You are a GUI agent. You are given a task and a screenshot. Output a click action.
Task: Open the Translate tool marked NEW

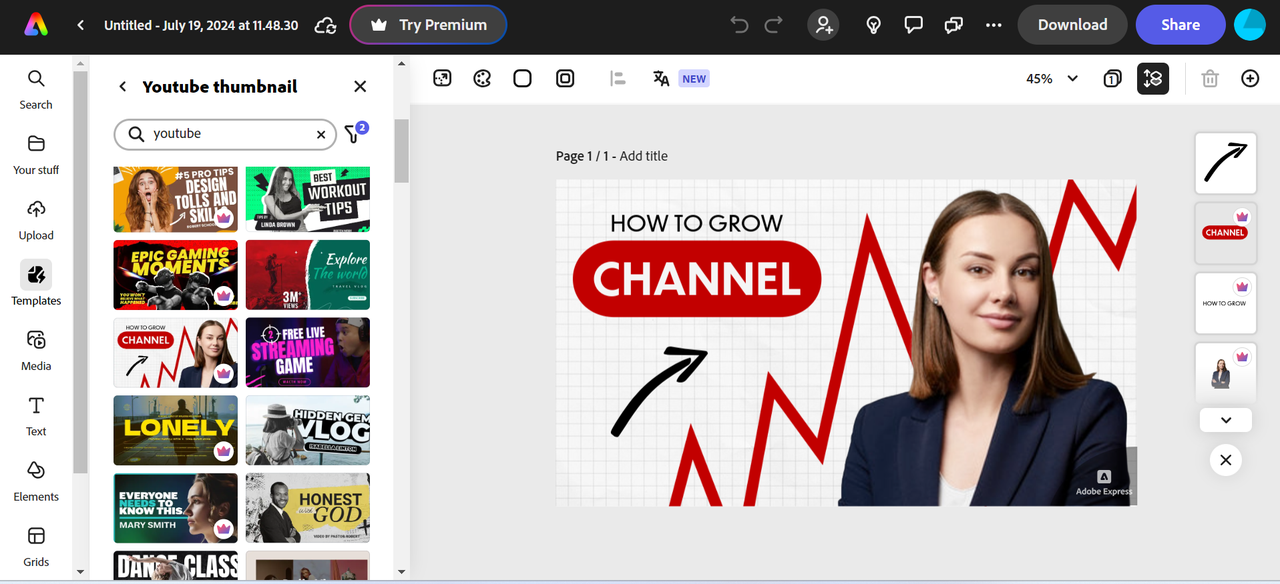coord(680,78)
